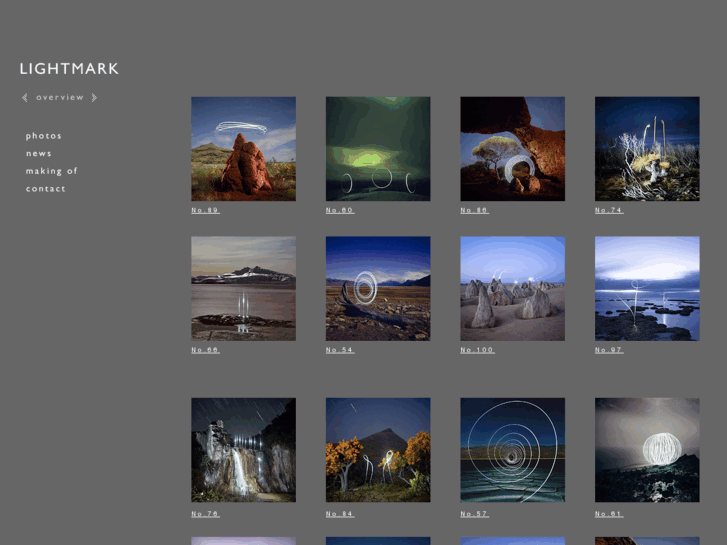Open the glowing light sphere thumbnail

(x=647, y=450)
